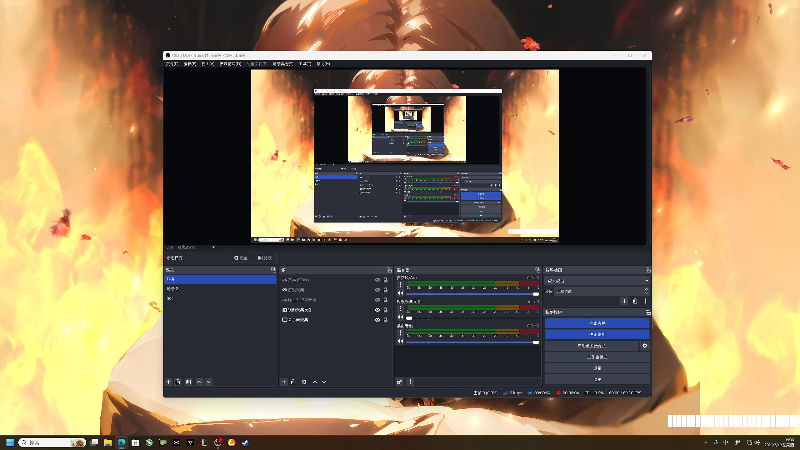Open the scene transition type dropdown
800x450 pixels.
click(x=597, y=281)
